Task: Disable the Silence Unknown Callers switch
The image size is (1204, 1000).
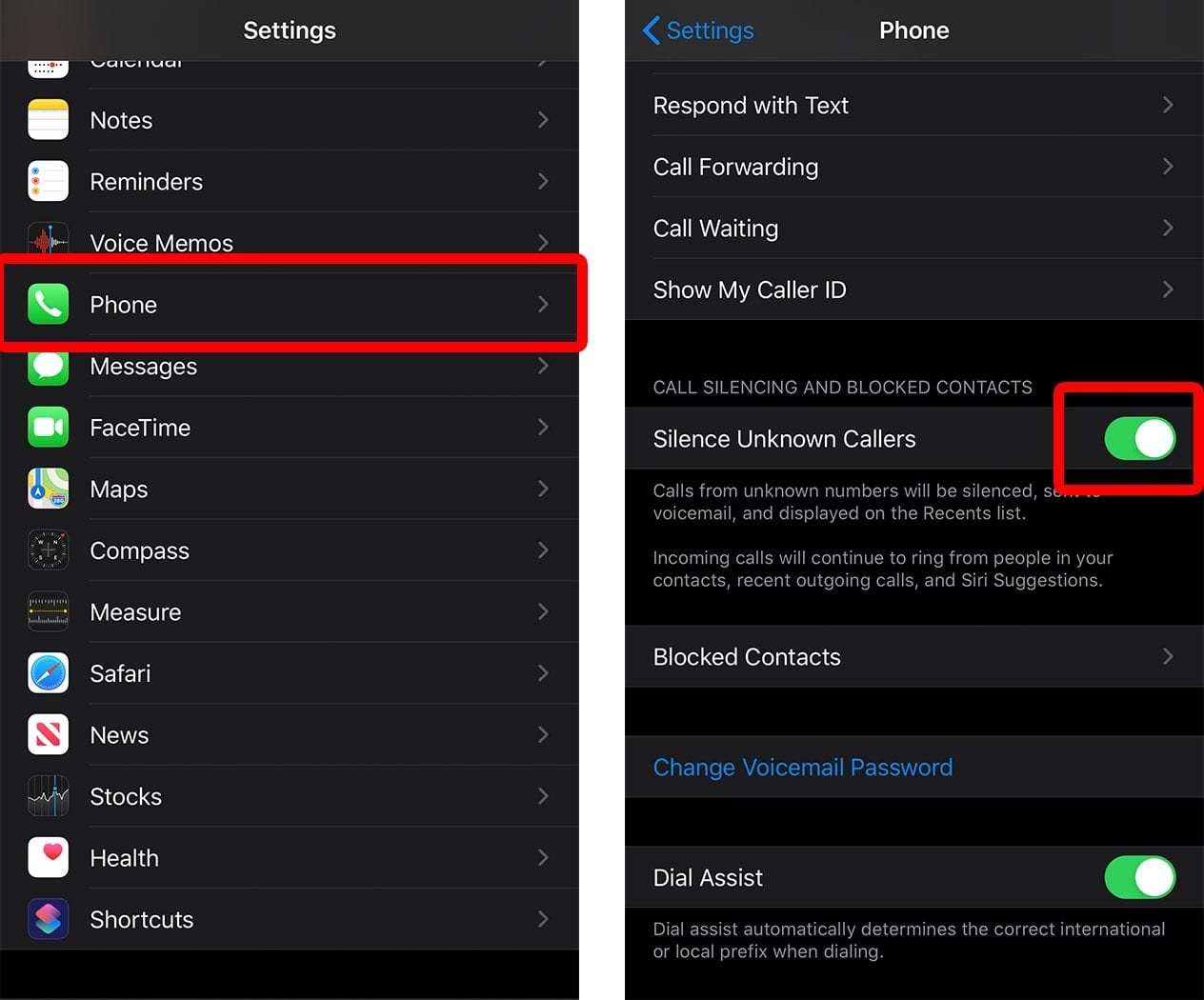Action: coord(1139,439)
